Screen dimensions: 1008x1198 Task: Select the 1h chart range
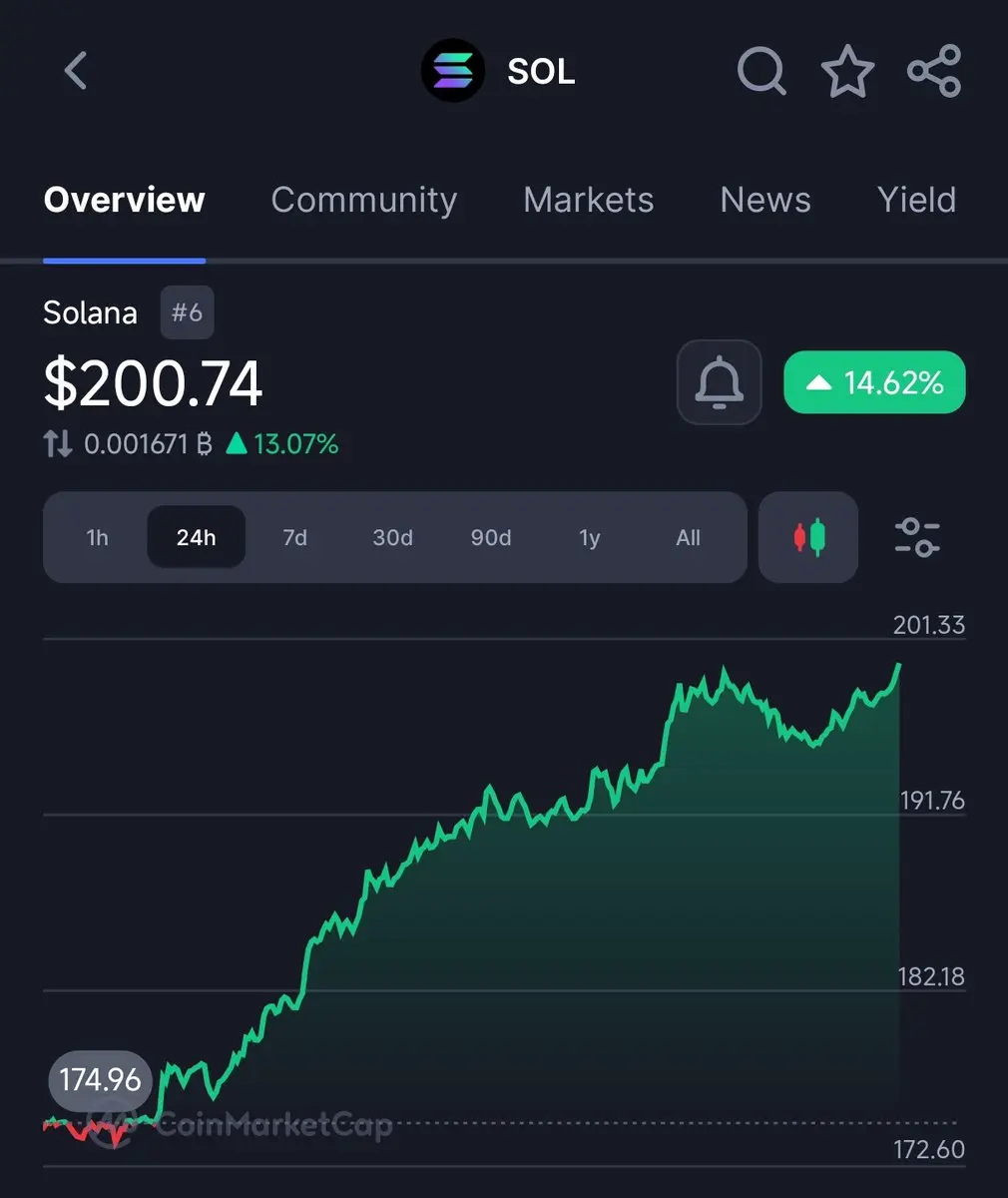[x=97, y=537]
